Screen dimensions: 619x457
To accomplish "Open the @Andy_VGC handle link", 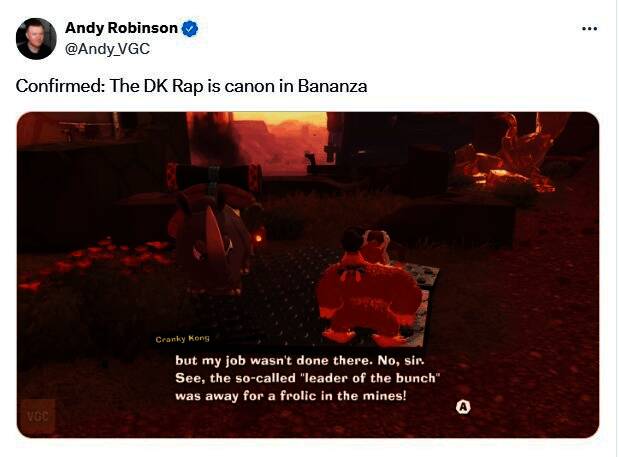I will click(x=107, y=49).
